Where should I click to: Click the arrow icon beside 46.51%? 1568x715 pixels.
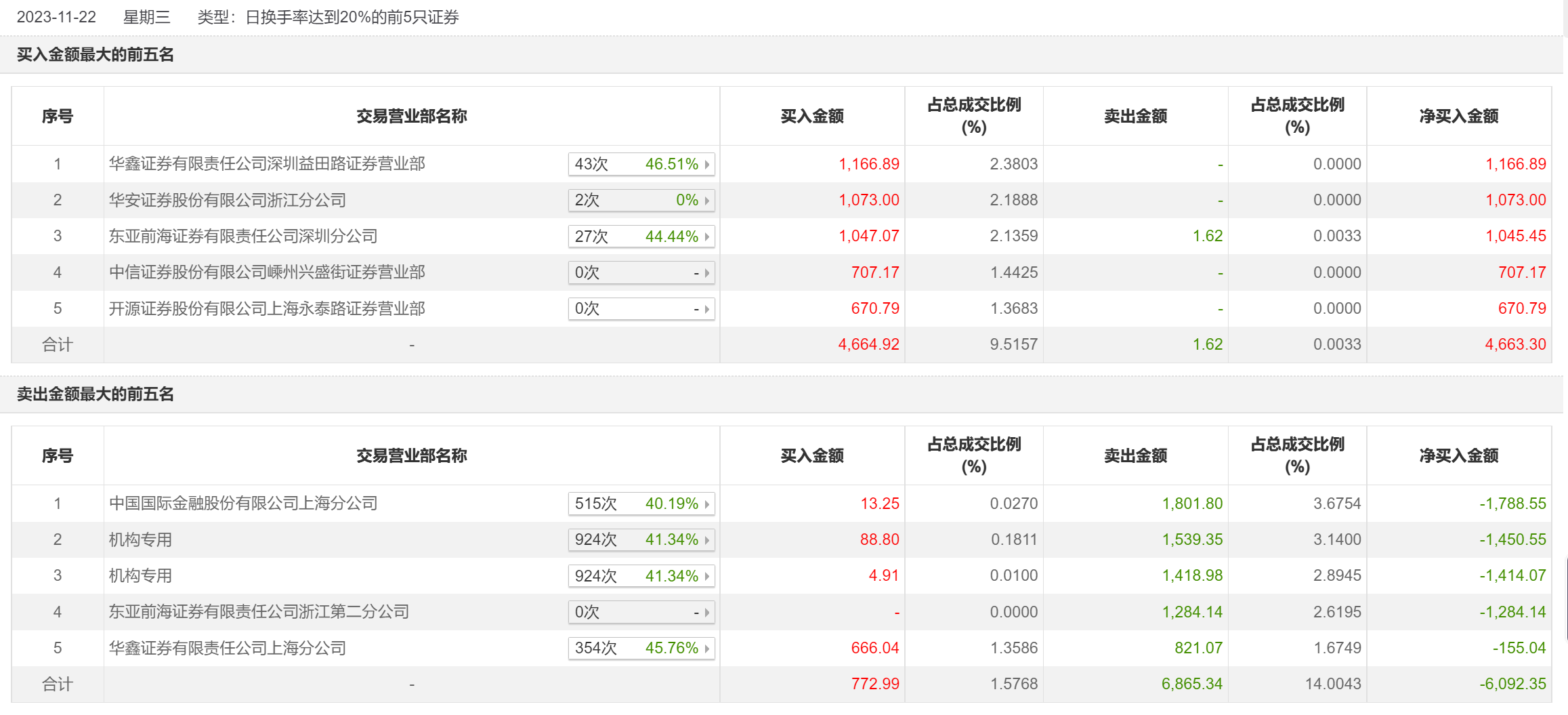[x=706, y=164]
